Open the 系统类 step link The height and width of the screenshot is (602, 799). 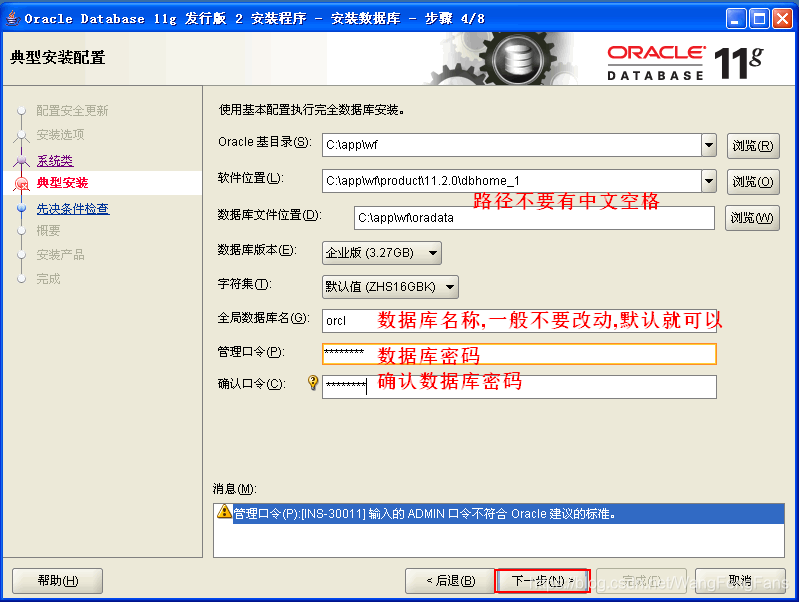tap(55, 161)
